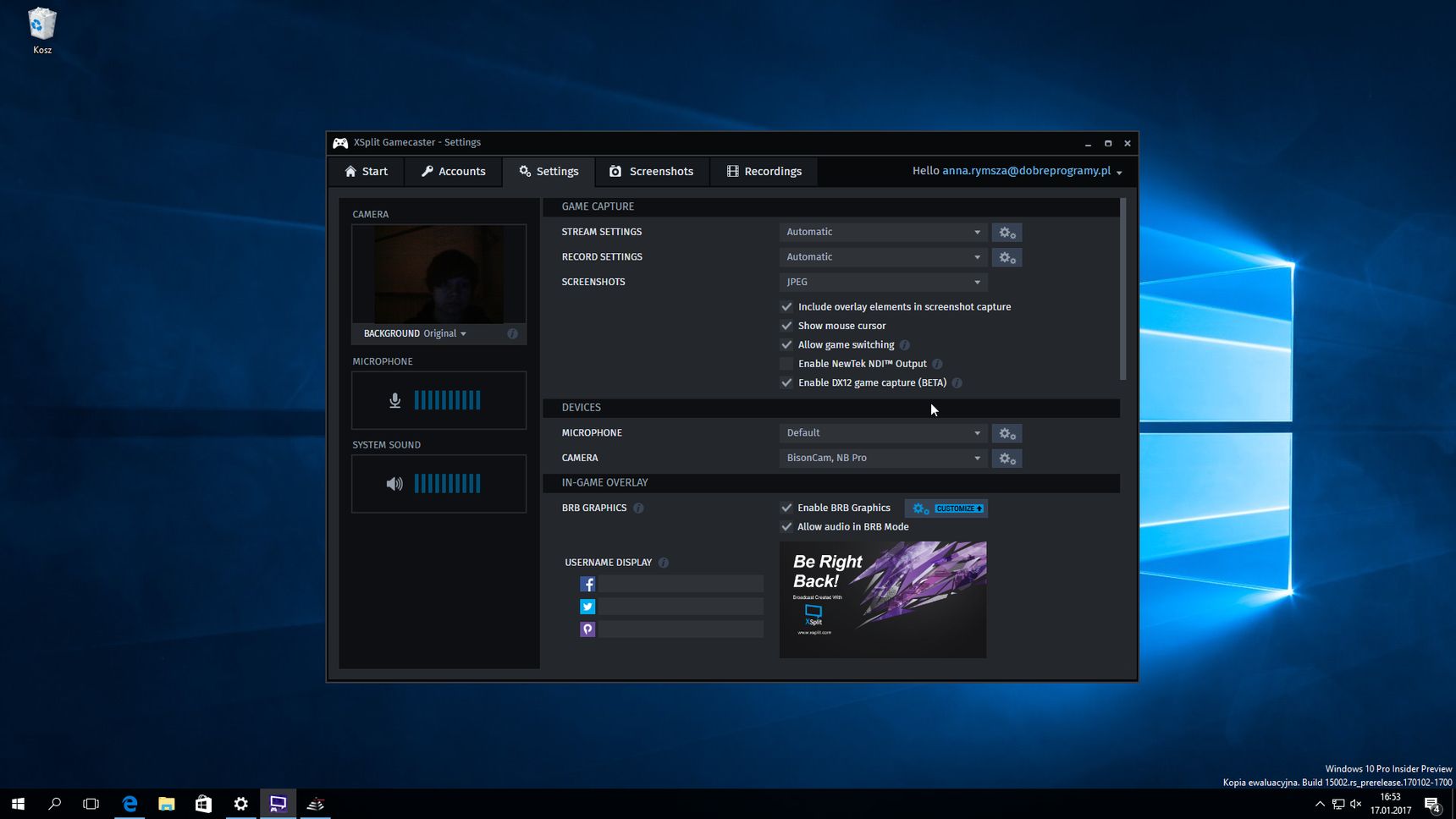Image resolution: width=1456 pixels, height=819 pixels.
Task: Toggle Enable BRB Graphics checkbox
Action: pyautogui.click(x=786, y=508)
